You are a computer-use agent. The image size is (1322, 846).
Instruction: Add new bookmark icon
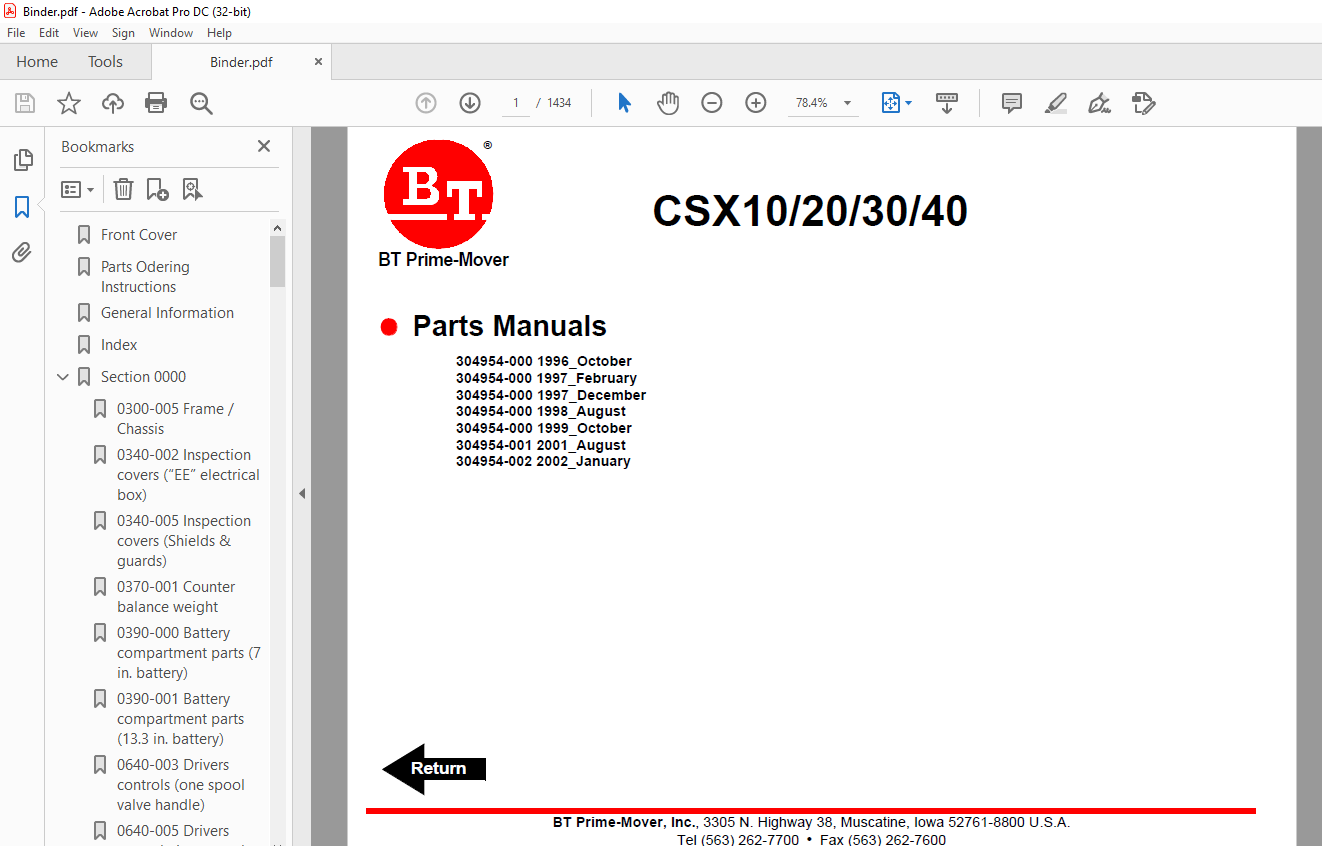click(x=158, y=189)
